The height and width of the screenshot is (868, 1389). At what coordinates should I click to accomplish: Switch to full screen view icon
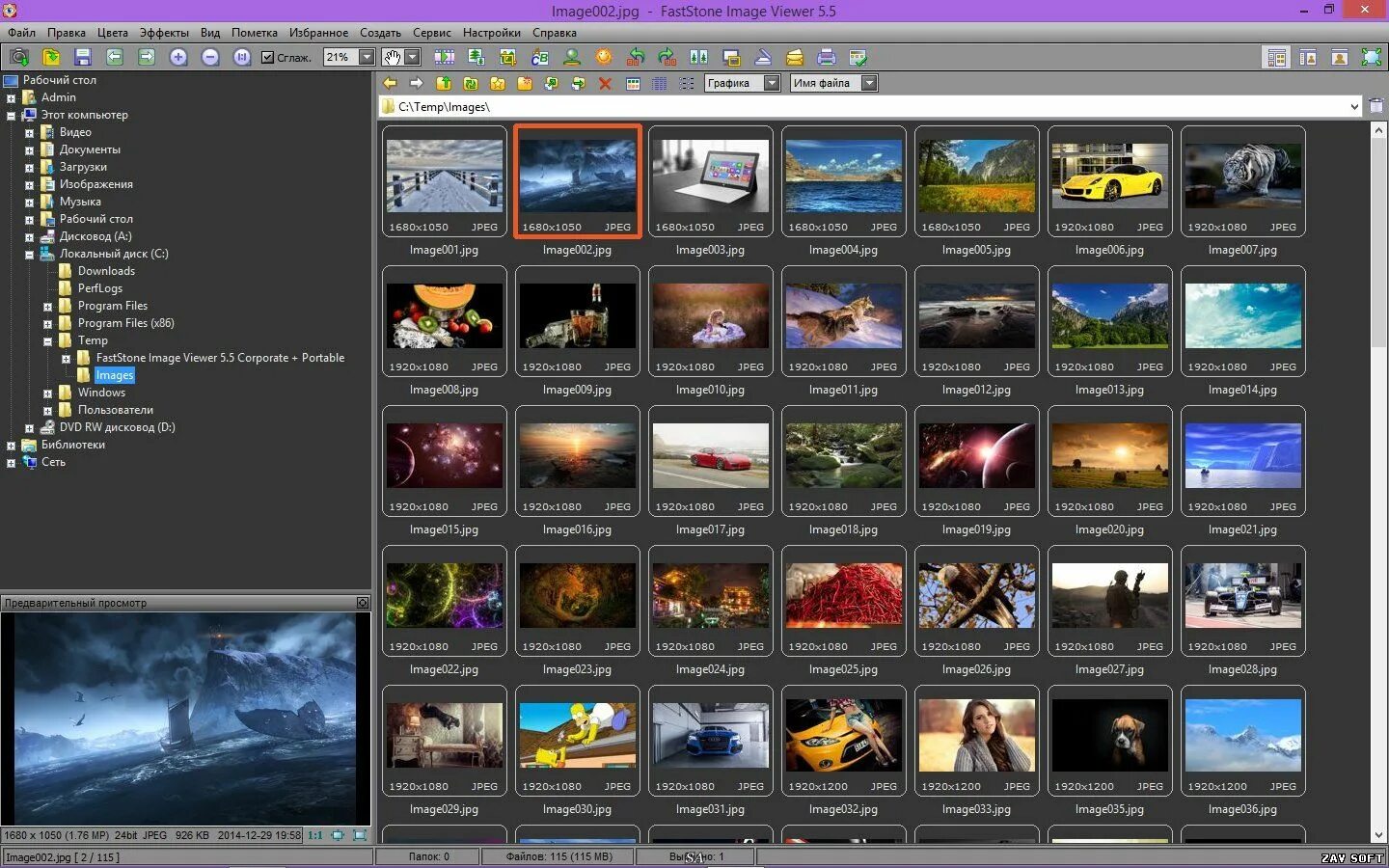(1371, 58)
